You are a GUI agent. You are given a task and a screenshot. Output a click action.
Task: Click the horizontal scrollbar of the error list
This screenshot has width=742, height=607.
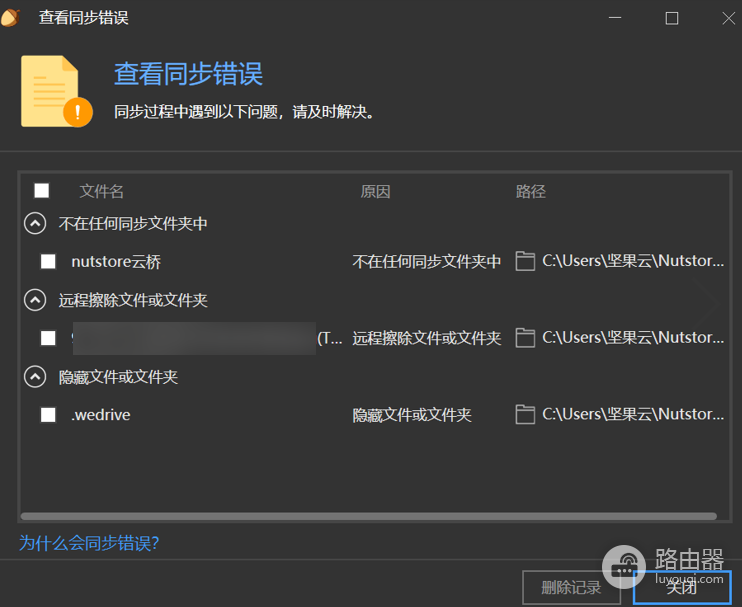point(369,516)
